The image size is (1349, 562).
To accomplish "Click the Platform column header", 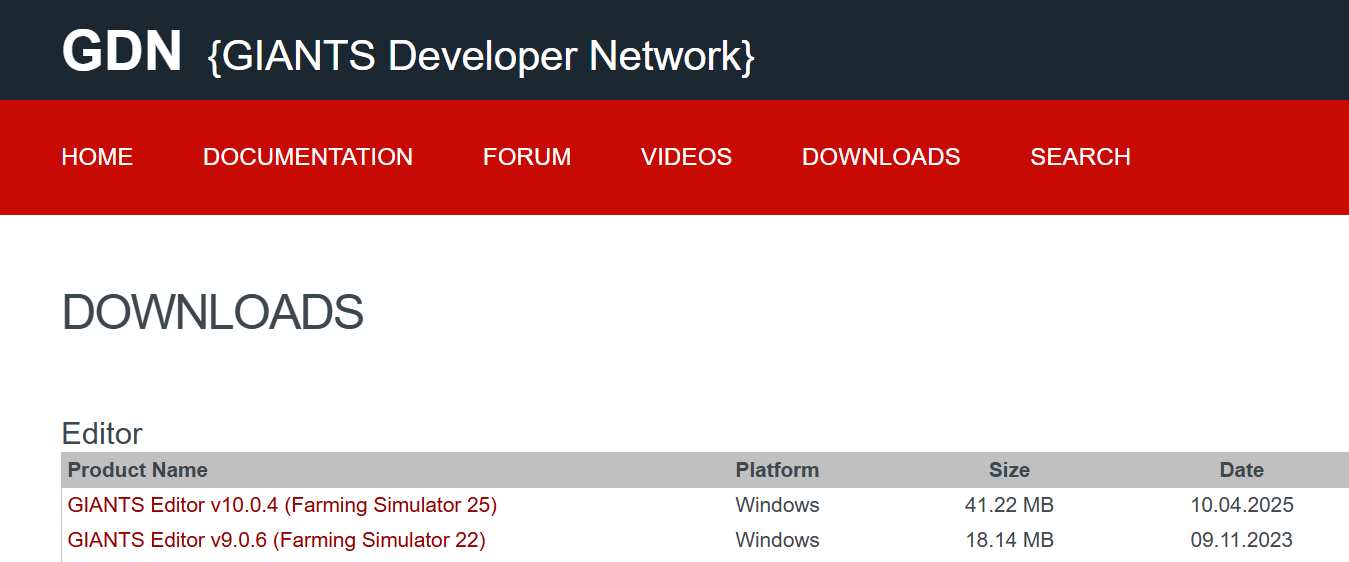I will click(x=777, y=470).
